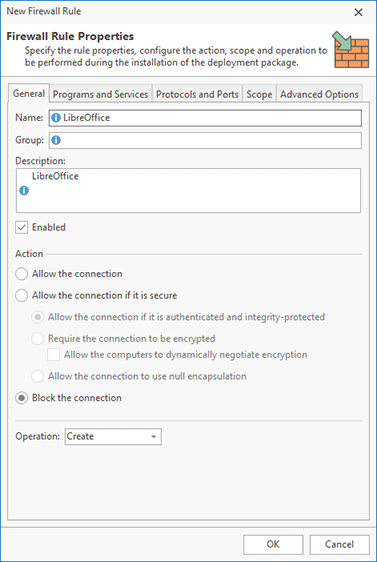Open the Advanced Options tab
Viewport: 377px width, 562px height.
tap(319, 94)
